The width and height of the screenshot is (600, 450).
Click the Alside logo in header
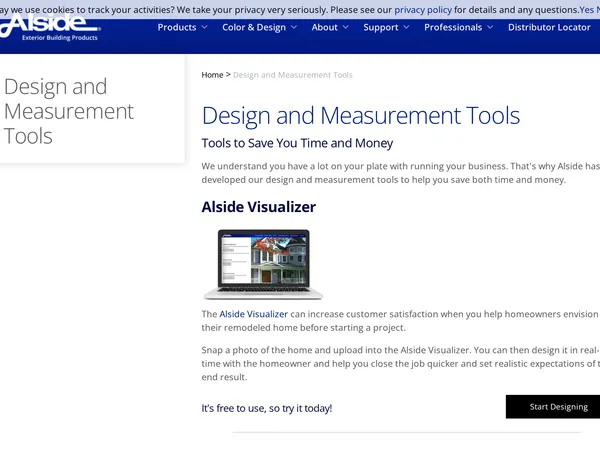(50, 28)
